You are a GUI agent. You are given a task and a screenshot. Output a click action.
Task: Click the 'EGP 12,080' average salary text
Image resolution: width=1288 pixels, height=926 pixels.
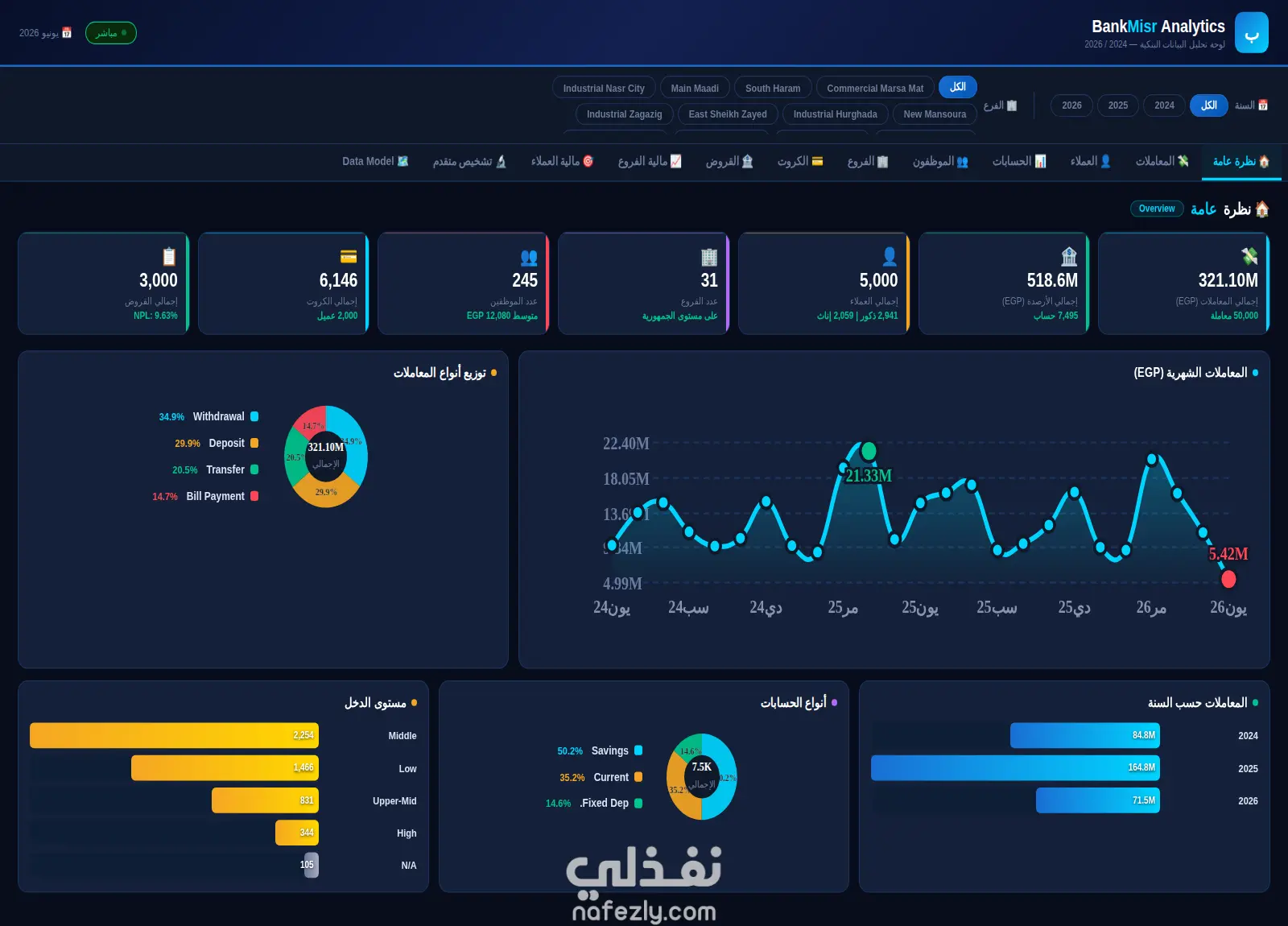(488, 316)
